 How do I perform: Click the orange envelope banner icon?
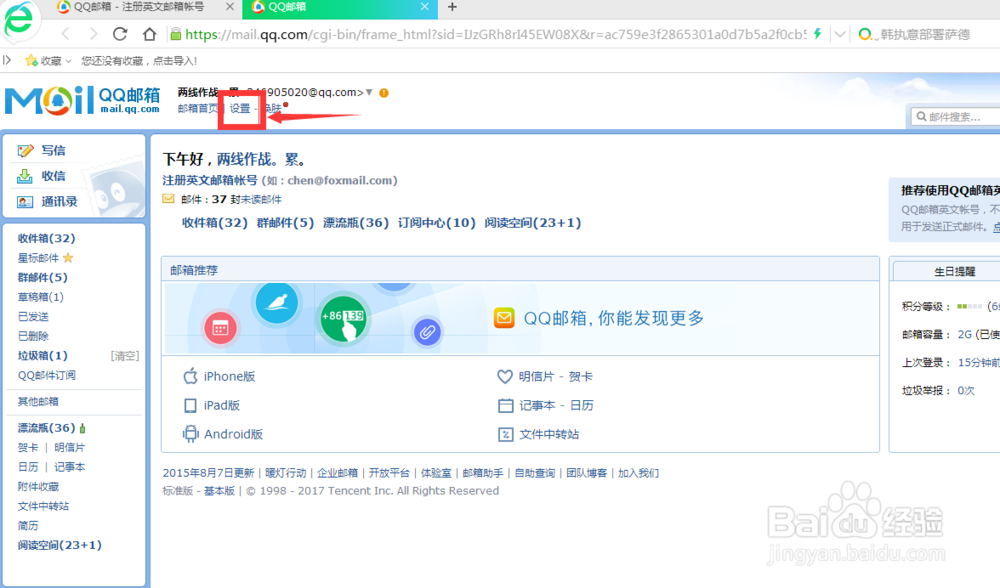(504, 318)
